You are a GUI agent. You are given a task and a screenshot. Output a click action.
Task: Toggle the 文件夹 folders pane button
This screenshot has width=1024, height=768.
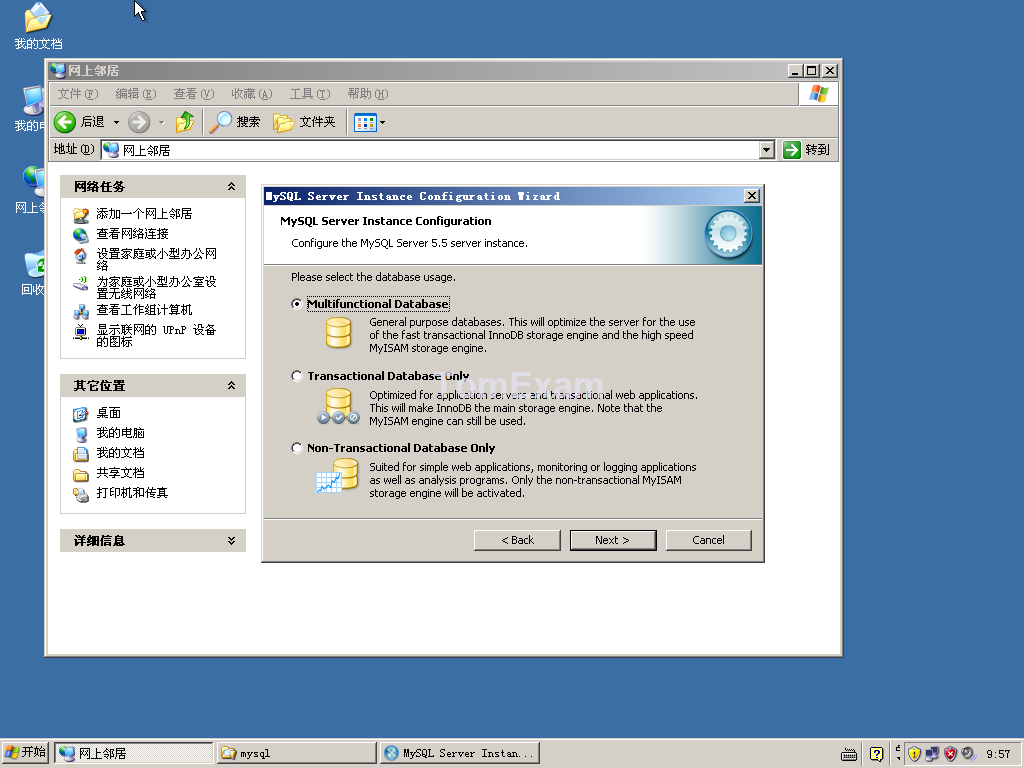pyautogui.click(x=304, y=121)
